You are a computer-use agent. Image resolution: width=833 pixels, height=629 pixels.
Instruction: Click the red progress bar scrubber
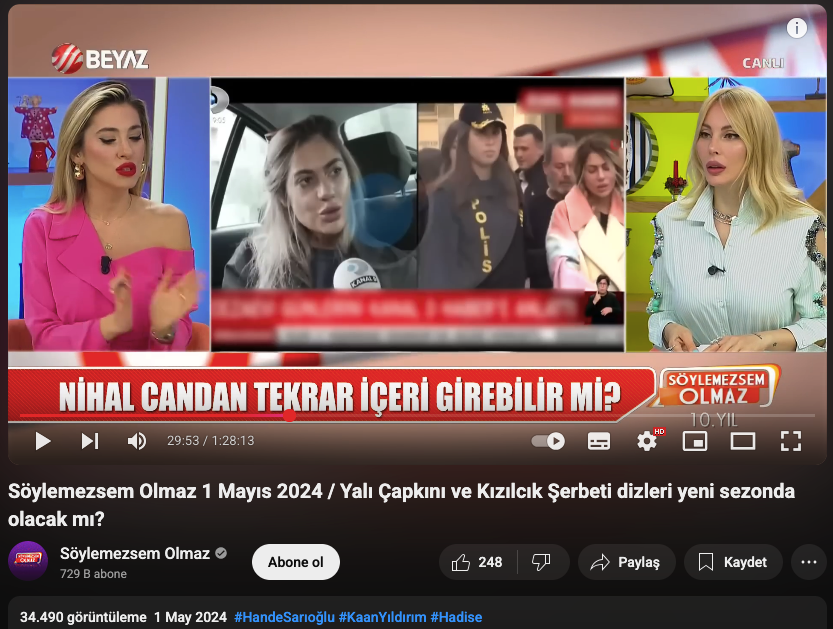point(290,415)
